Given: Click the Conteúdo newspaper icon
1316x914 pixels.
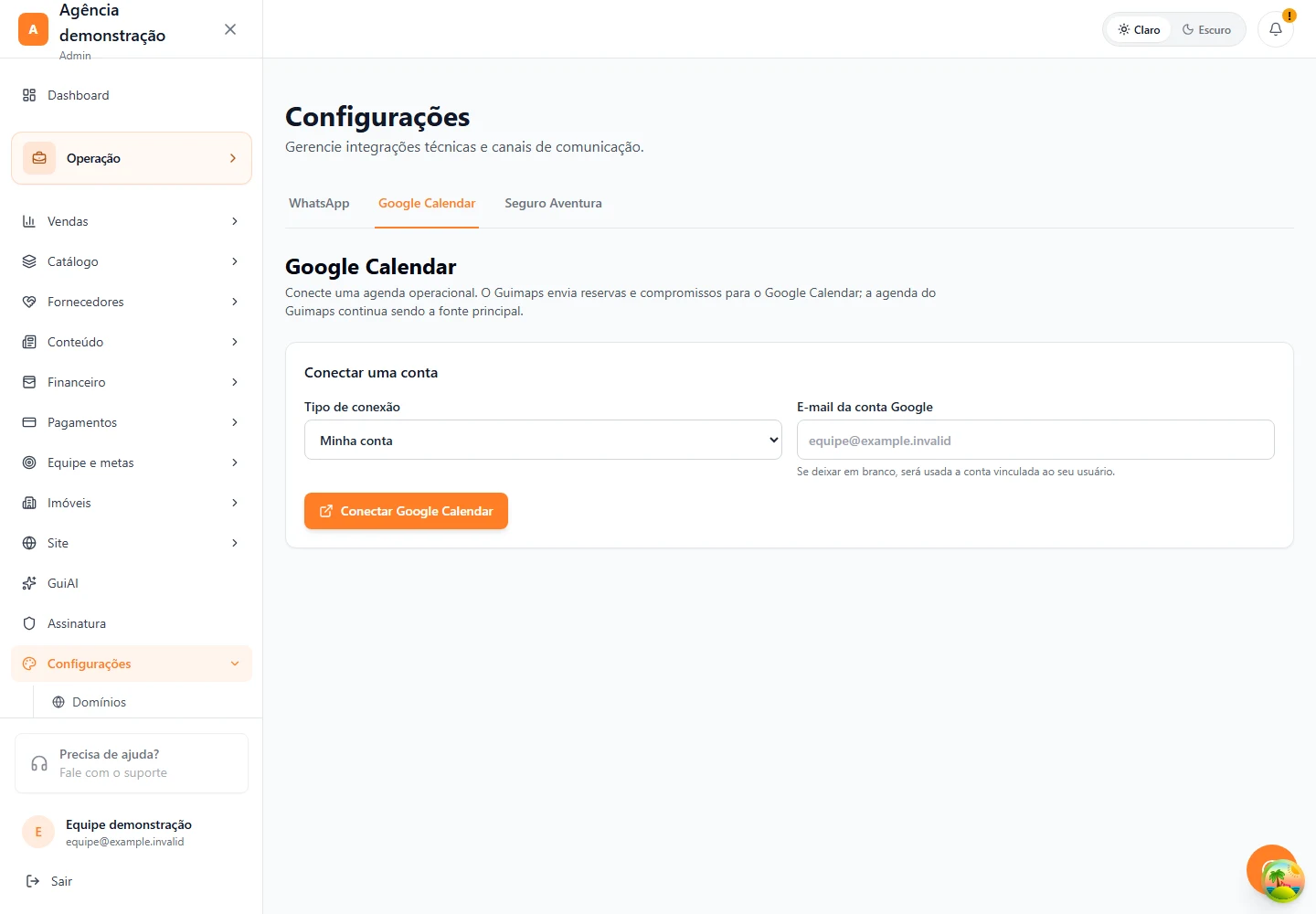Looking at the screenshot, I should click(x=29, y=342).
